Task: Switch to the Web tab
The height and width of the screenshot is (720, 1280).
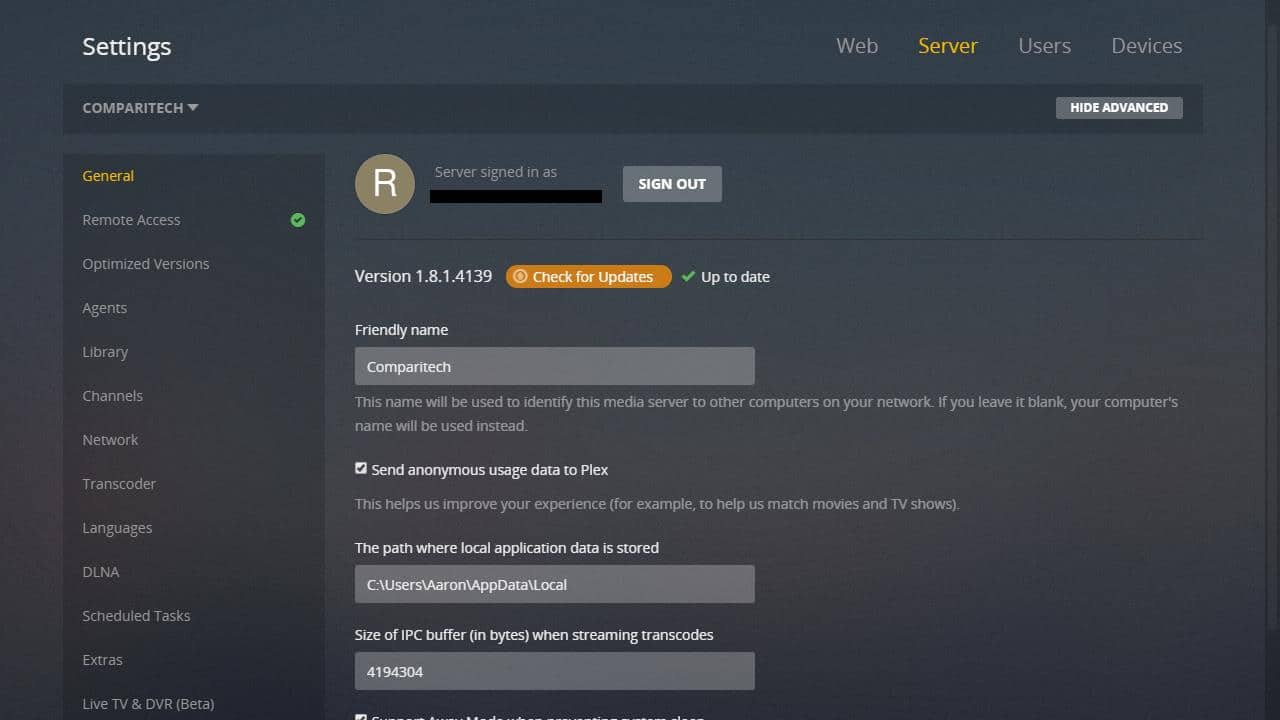Action: pos(856,46)
